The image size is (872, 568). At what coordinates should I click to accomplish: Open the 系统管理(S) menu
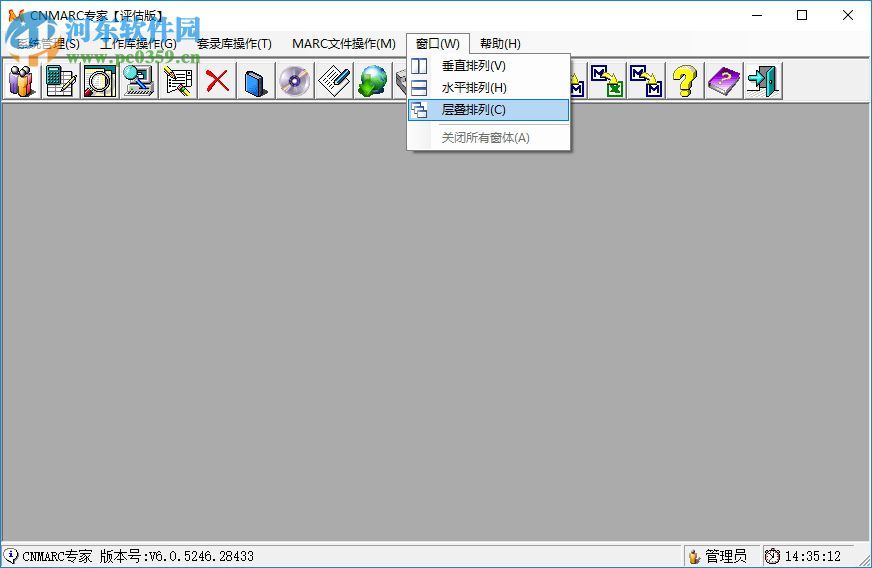click(x=47, y=43)
